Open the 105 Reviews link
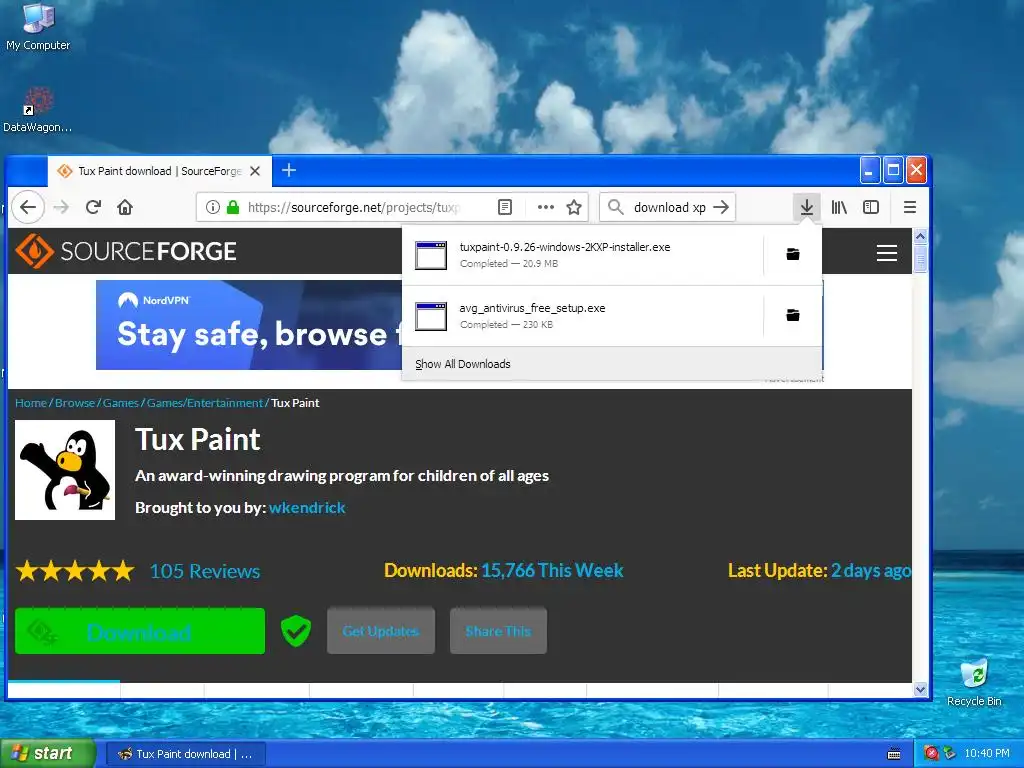 click(205, 571)
